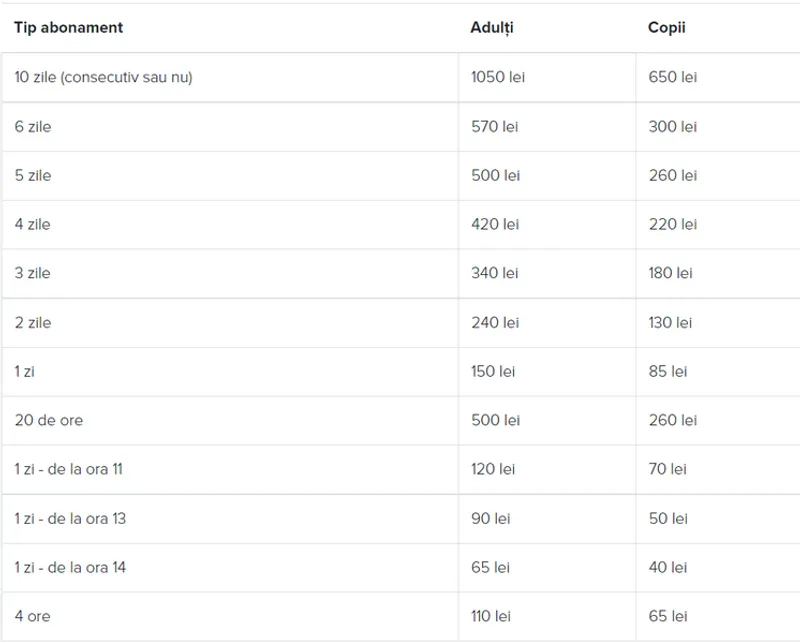Select the '1 zi - de la ora 14' cell
Screen dimensions: 800x643
click(70, 567)
